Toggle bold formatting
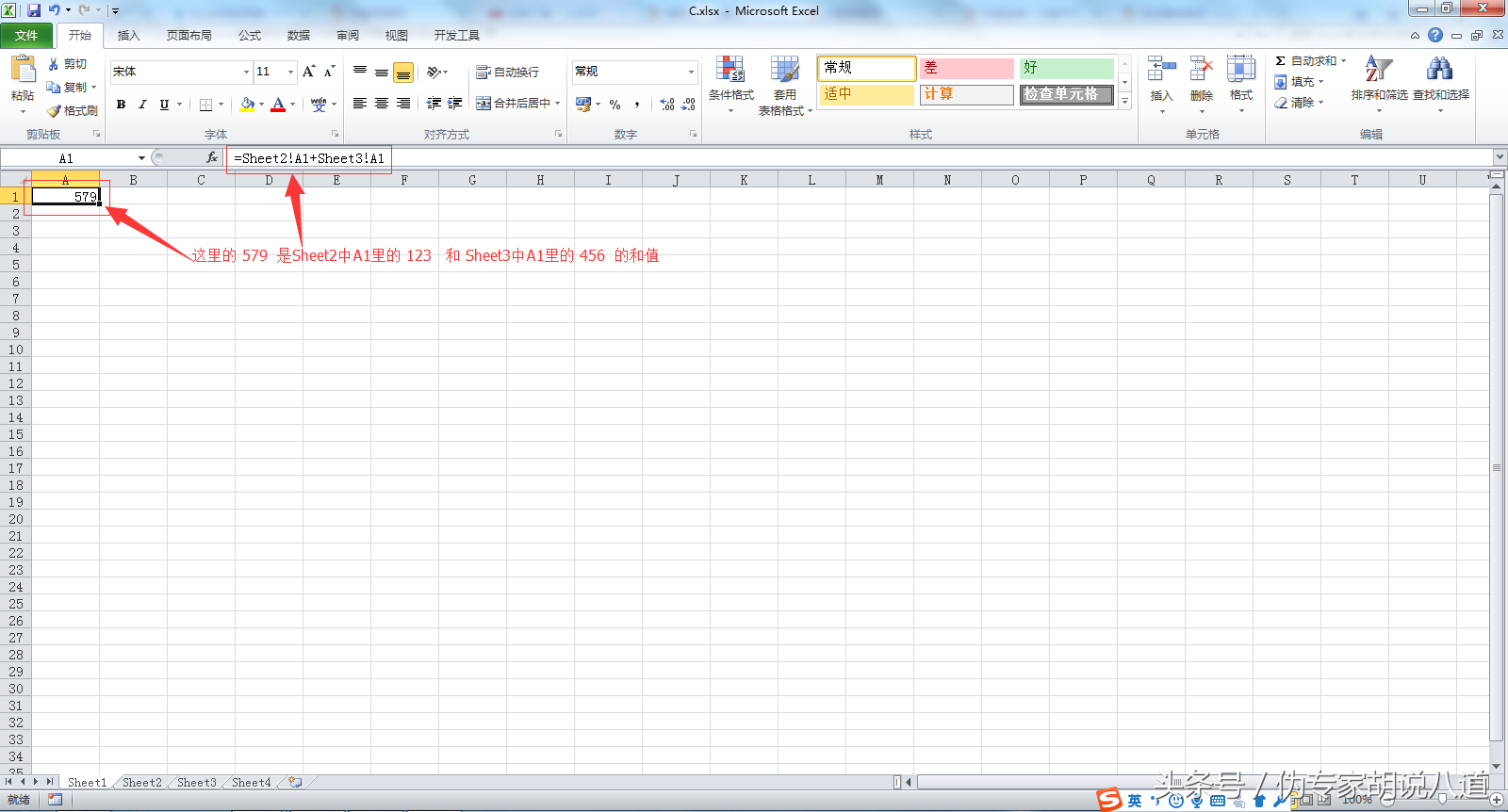1508x812 pixels. click(121, 105)
